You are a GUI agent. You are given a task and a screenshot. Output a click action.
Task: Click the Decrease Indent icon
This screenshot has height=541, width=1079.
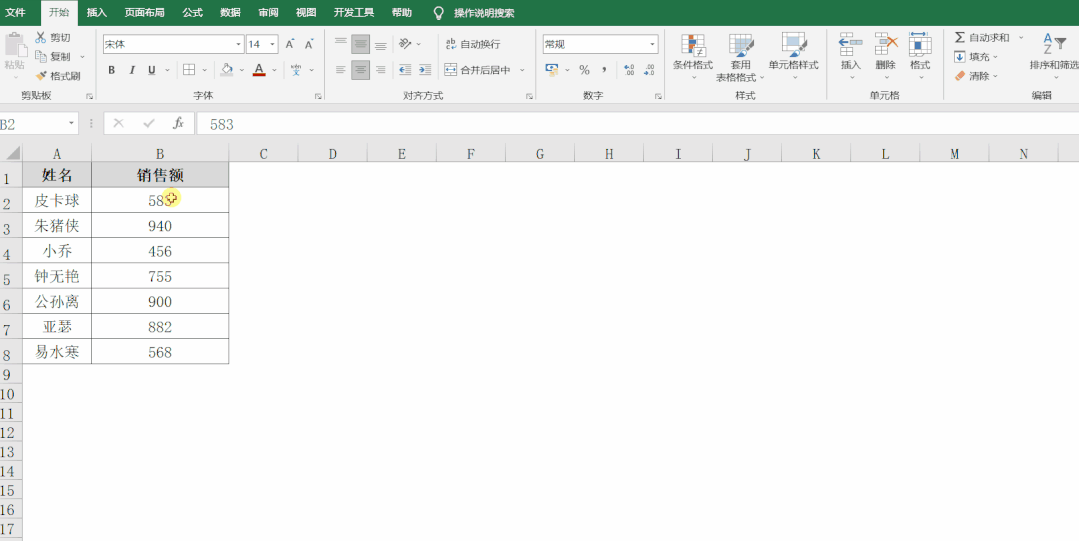pos(405,70)
